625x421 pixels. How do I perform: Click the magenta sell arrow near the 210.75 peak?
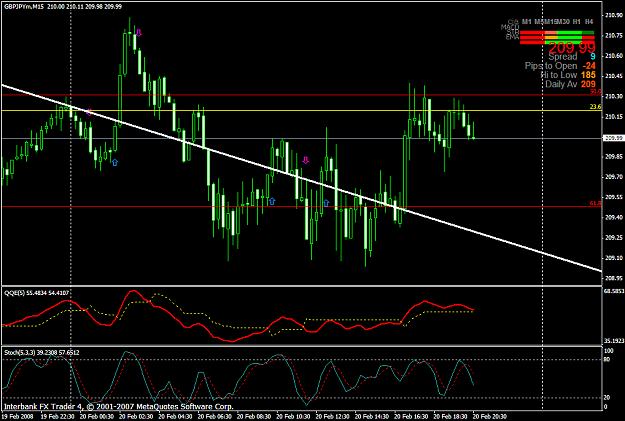tap(139, 33)
